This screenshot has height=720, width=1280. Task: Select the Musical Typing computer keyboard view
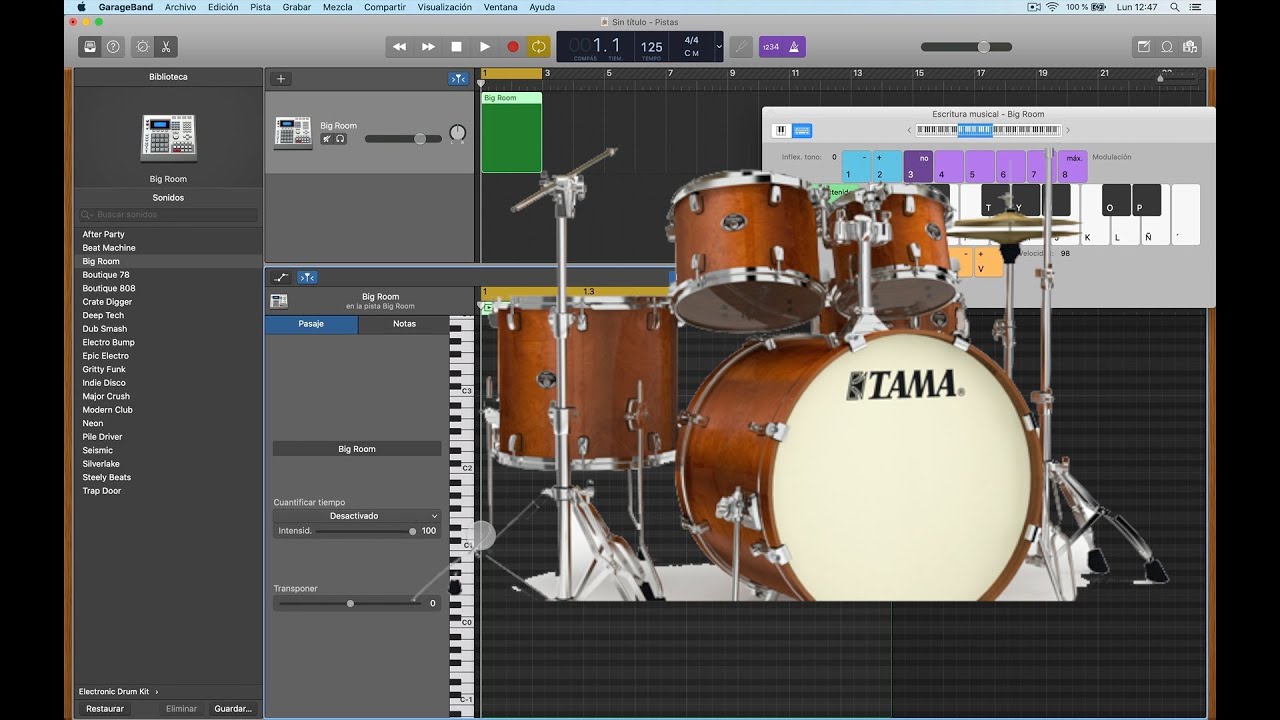coord(802,131)
